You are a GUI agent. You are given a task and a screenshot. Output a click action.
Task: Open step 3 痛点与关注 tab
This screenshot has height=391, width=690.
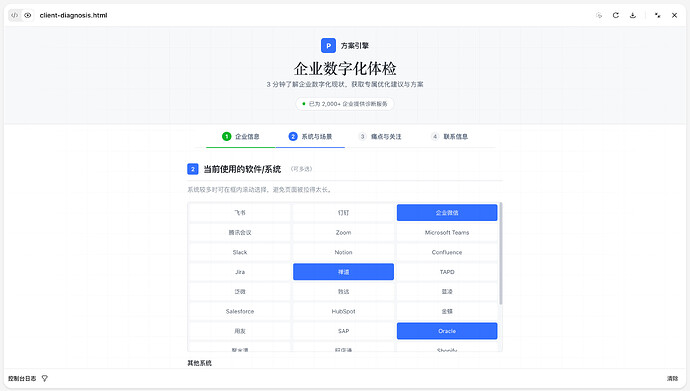point(380,137)
